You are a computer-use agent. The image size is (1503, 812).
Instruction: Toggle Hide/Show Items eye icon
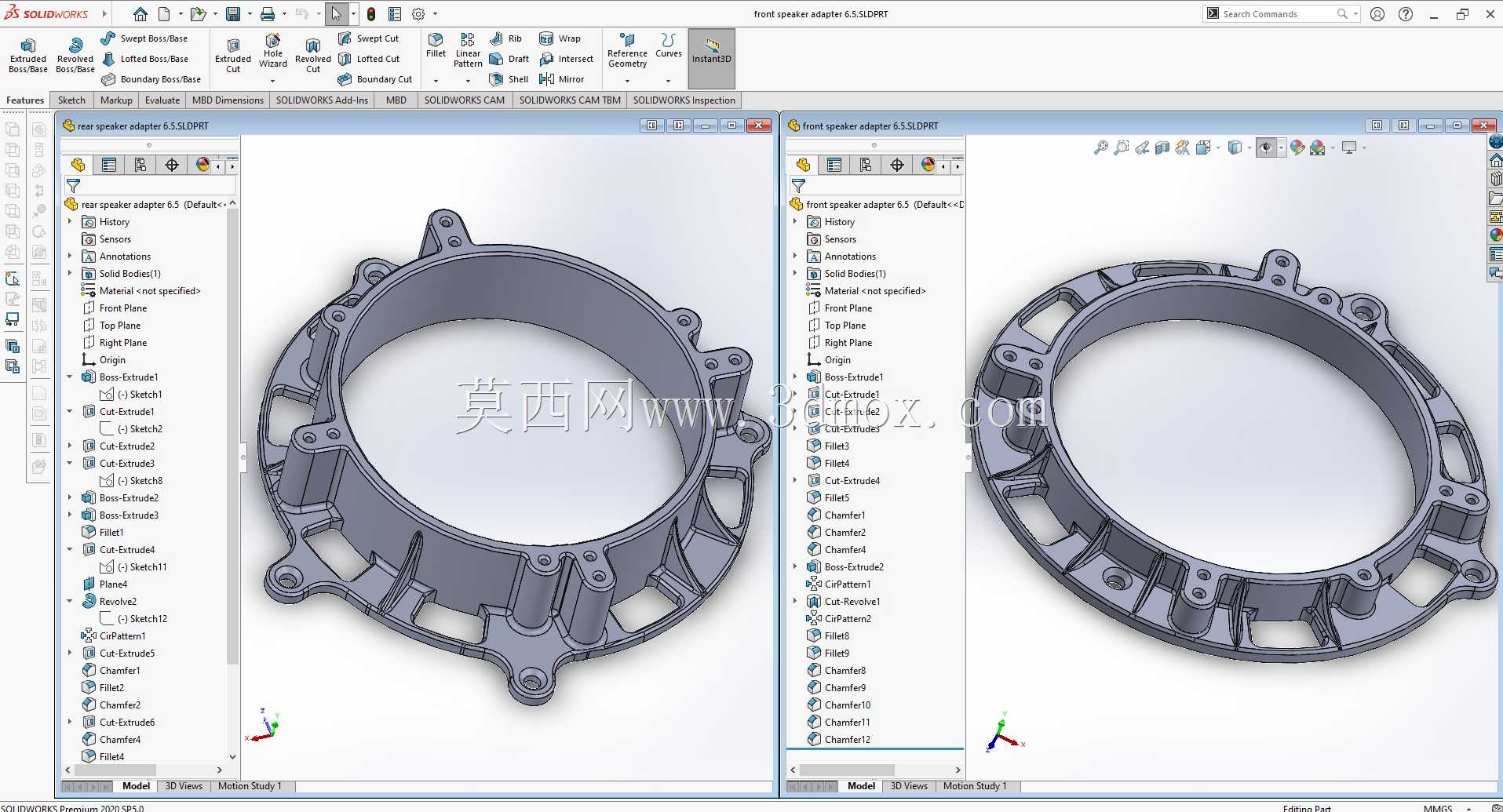[1265, 147]
